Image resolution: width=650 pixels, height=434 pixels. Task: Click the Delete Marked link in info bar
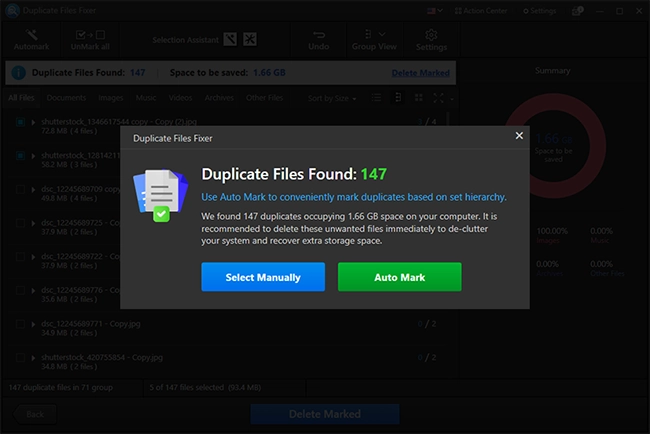[420, 73]
